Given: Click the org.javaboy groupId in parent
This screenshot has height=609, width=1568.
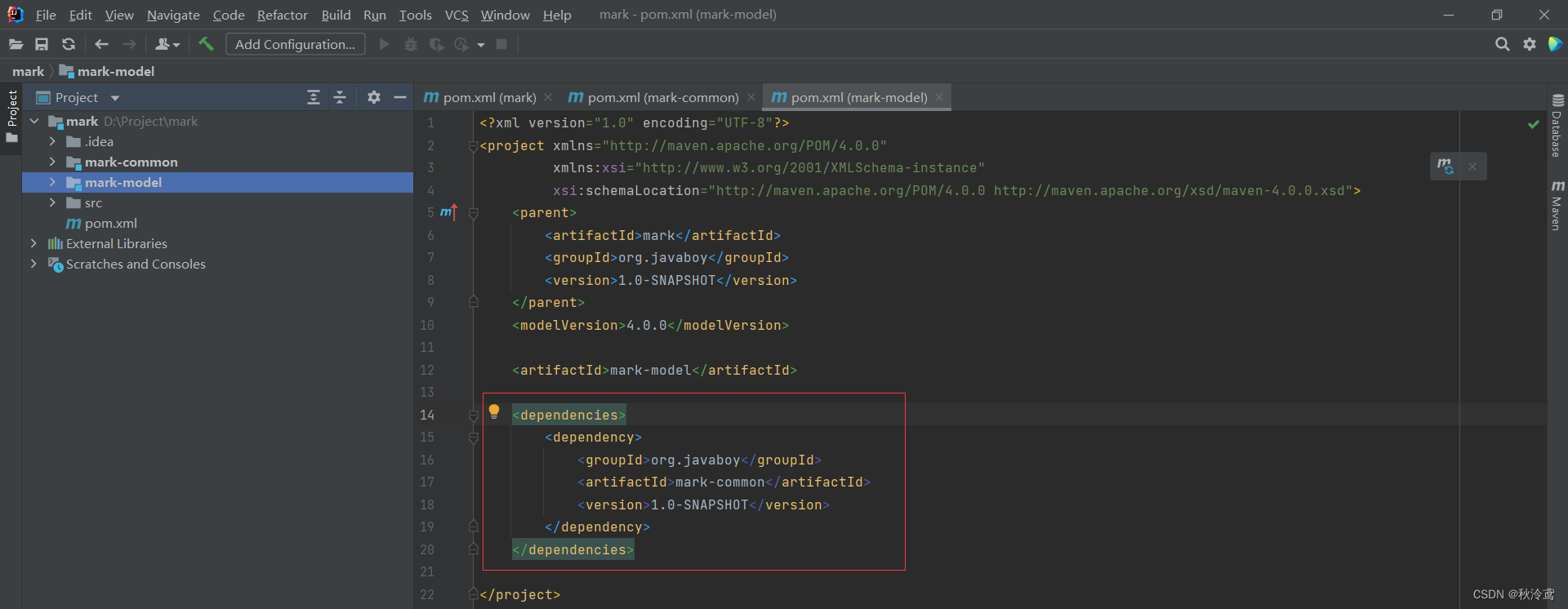Looking at the screenshot, I should (x=662, y=258).
